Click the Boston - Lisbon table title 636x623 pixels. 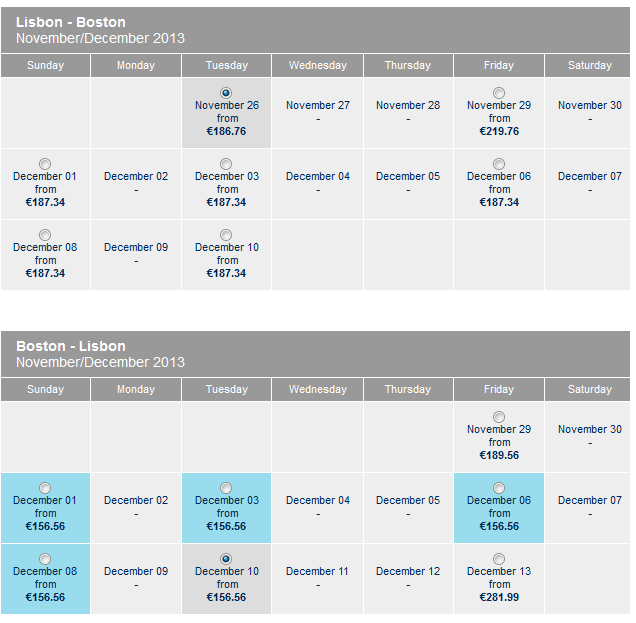click(x=71, y=346)
